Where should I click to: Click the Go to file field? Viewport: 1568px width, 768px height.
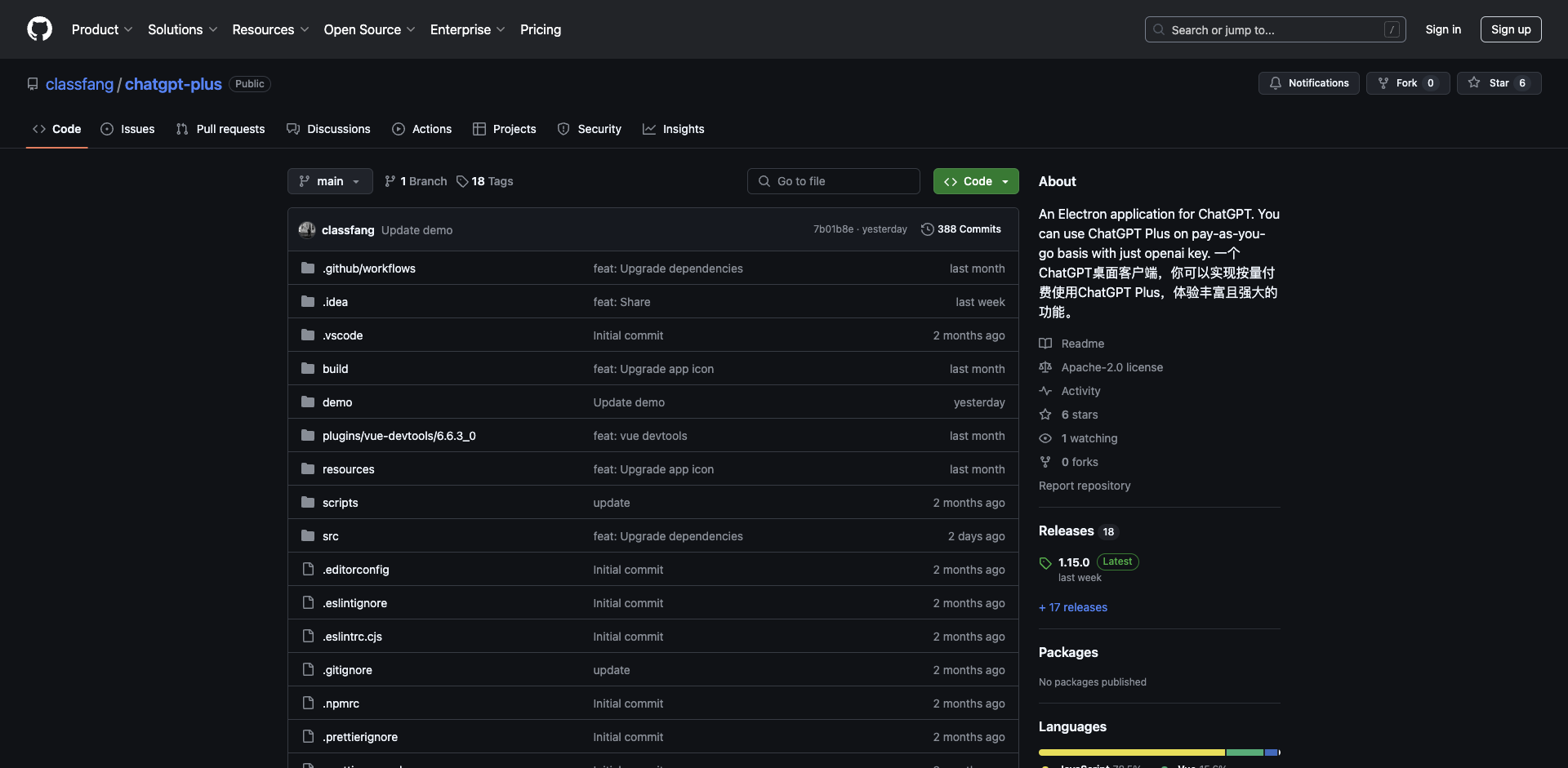[834, 181]
